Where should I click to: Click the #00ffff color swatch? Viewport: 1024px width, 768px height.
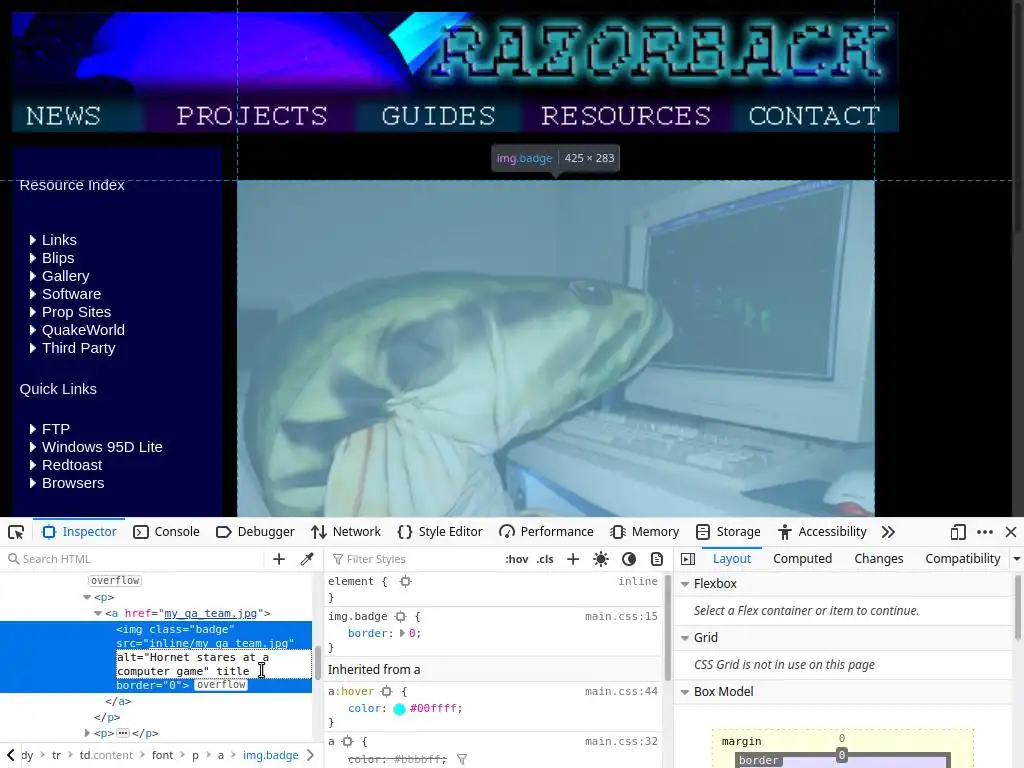click(400, 709)
